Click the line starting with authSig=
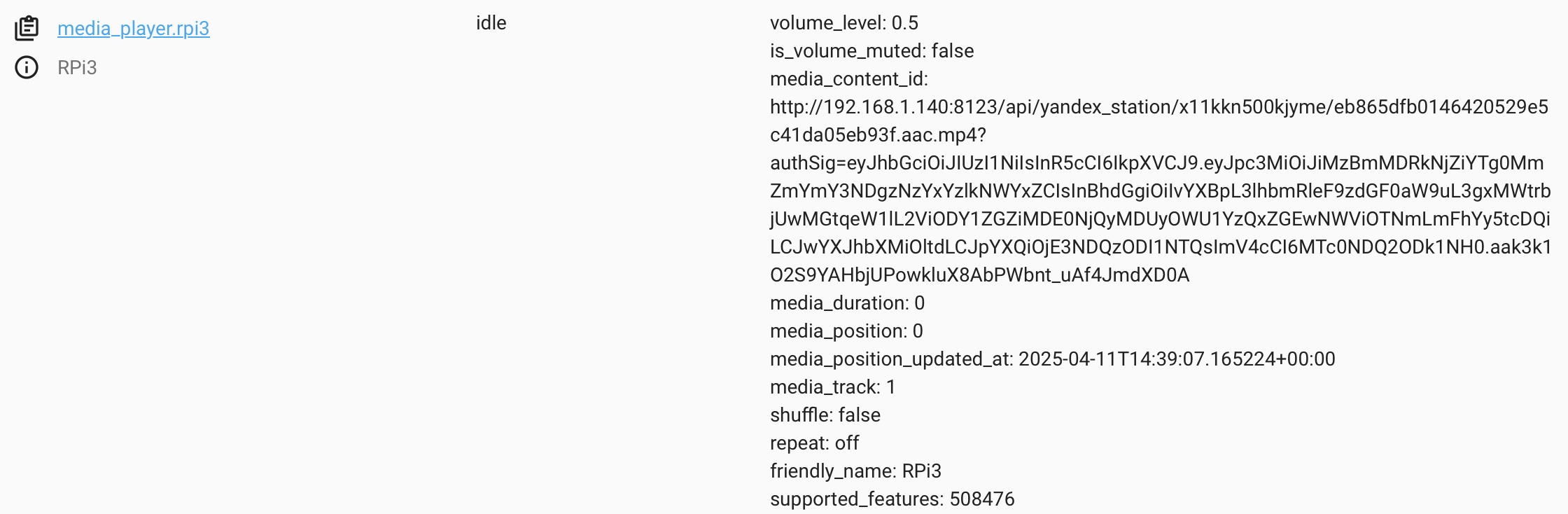Image resolution: width=1568 pixels, height=514 pixels. (x=1156, y=162)
